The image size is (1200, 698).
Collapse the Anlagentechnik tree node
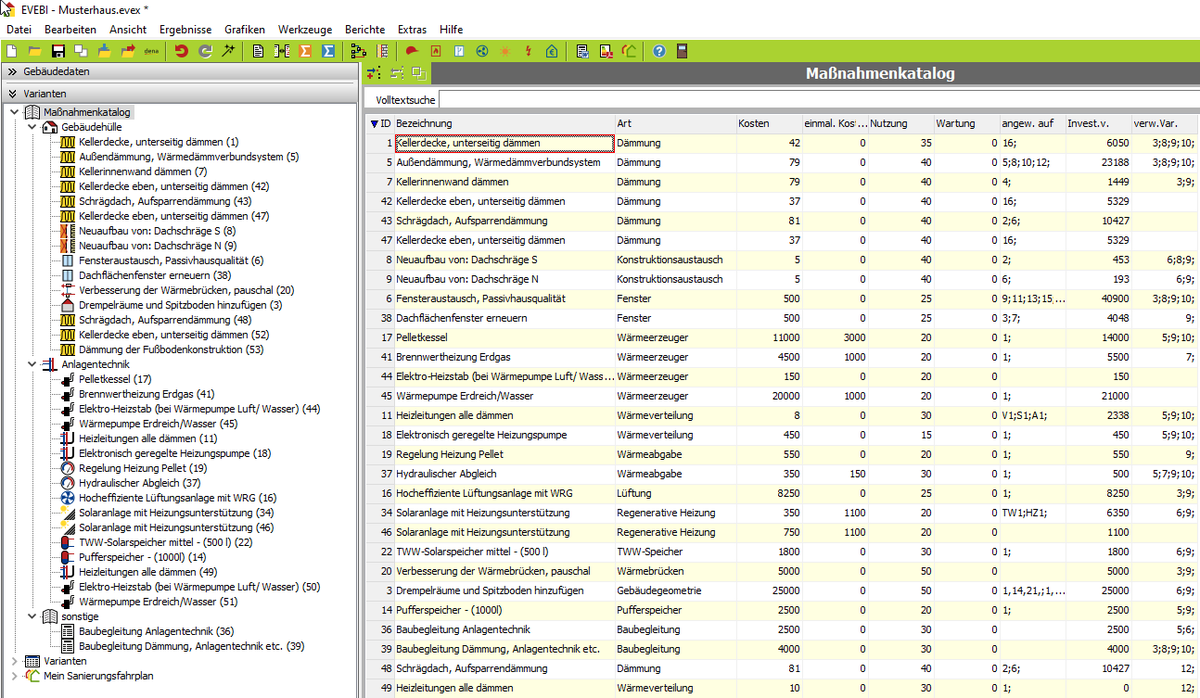tap(32, 365)
